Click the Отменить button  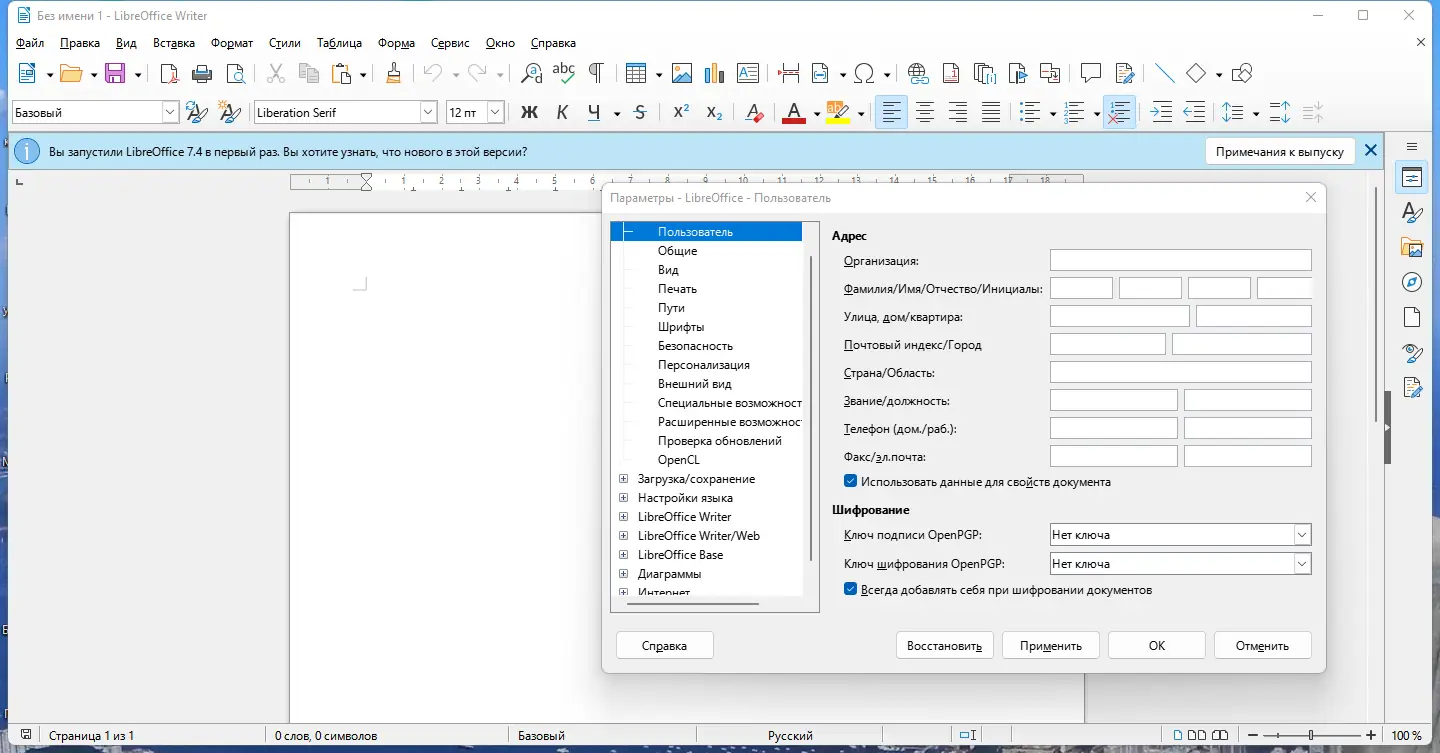[x=1262, y=645]
